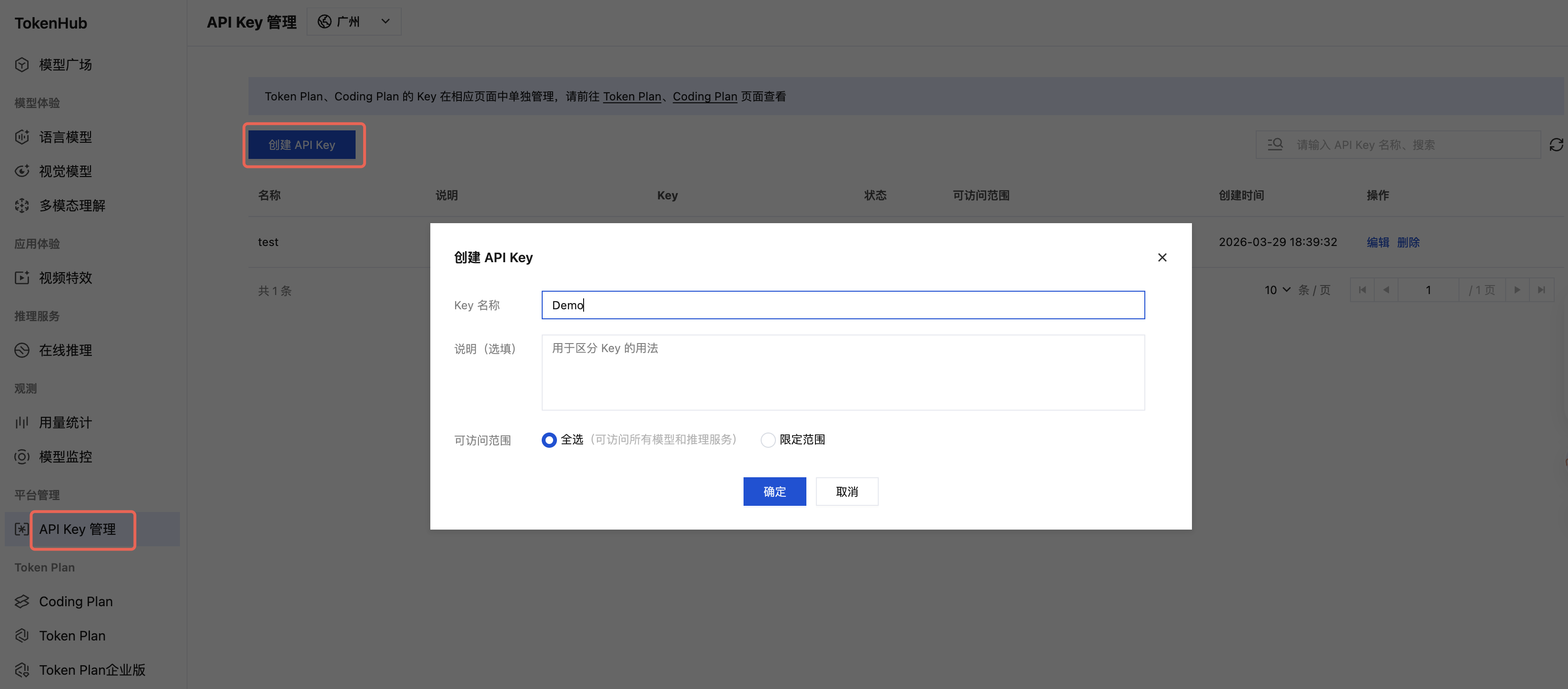1568x689 pixels.
Task: Click the 多模态理解 icon in sidebar
Action: [x=22, y=206]
